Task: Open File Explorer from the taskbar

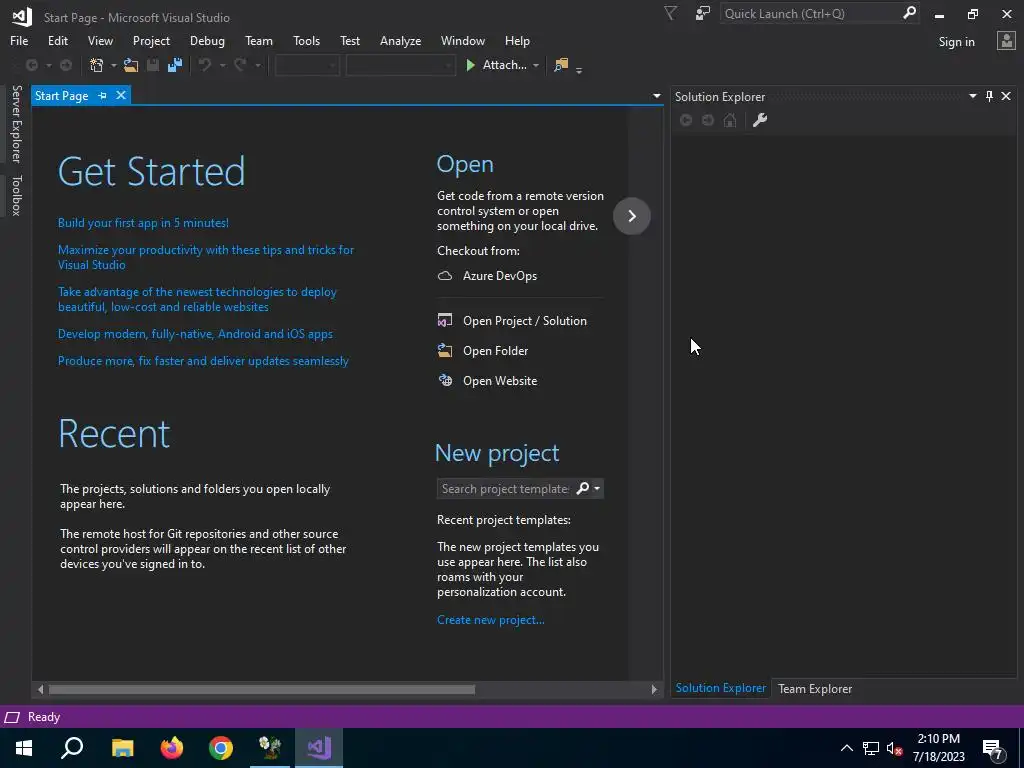Action: (x=122, y=748)
